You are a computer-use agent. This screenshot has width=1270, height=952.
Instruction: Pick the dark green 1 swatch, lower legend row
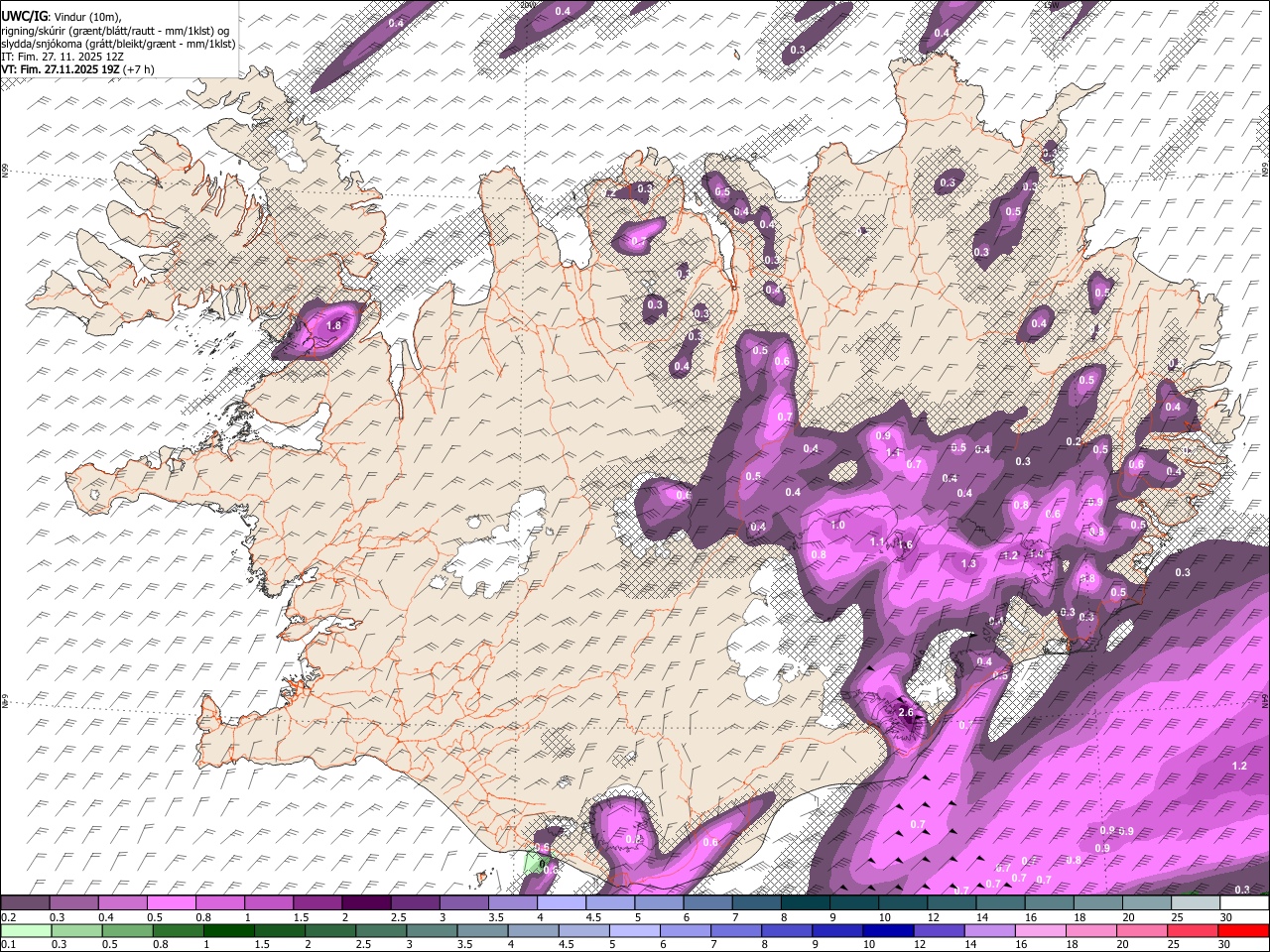click(x=228, y=930)
